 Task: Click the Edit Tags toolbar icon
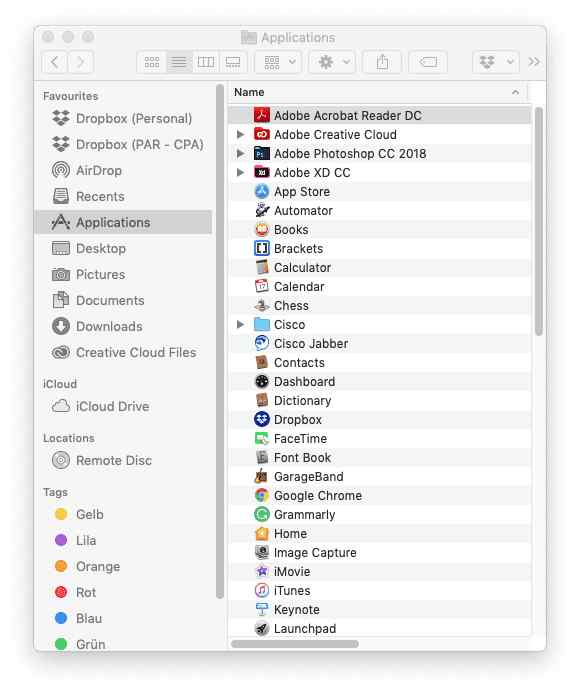tap(428, 62)
